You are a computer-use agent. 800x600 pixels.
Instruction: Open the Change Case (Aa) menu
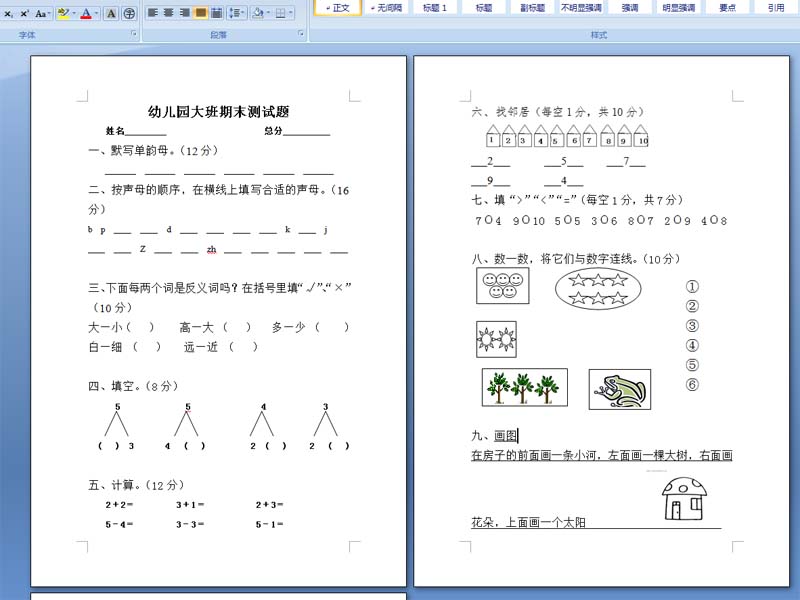42,14
